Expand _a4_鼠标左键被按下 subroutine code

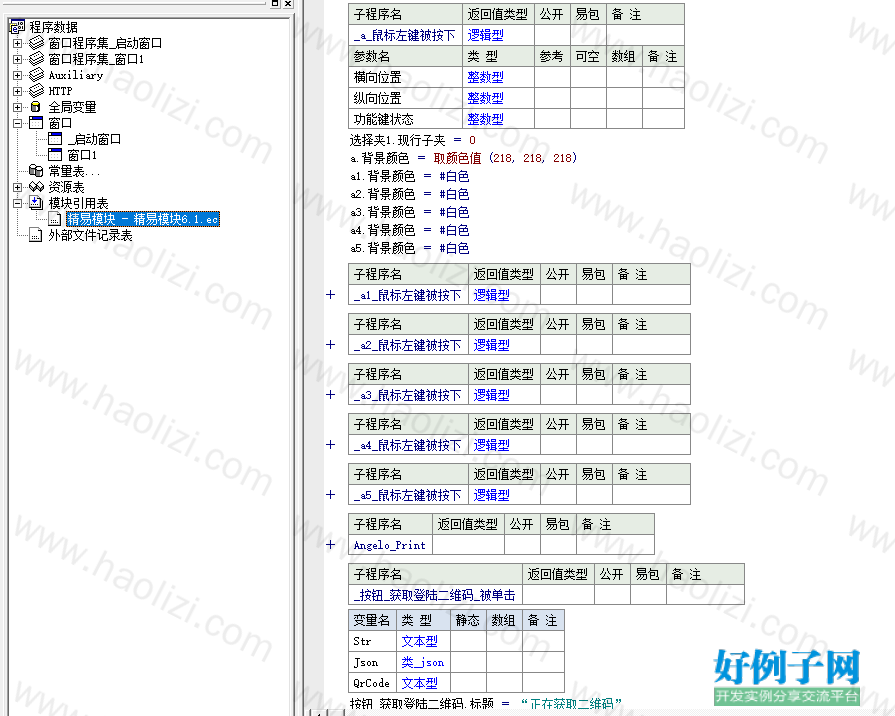(330, 444)
